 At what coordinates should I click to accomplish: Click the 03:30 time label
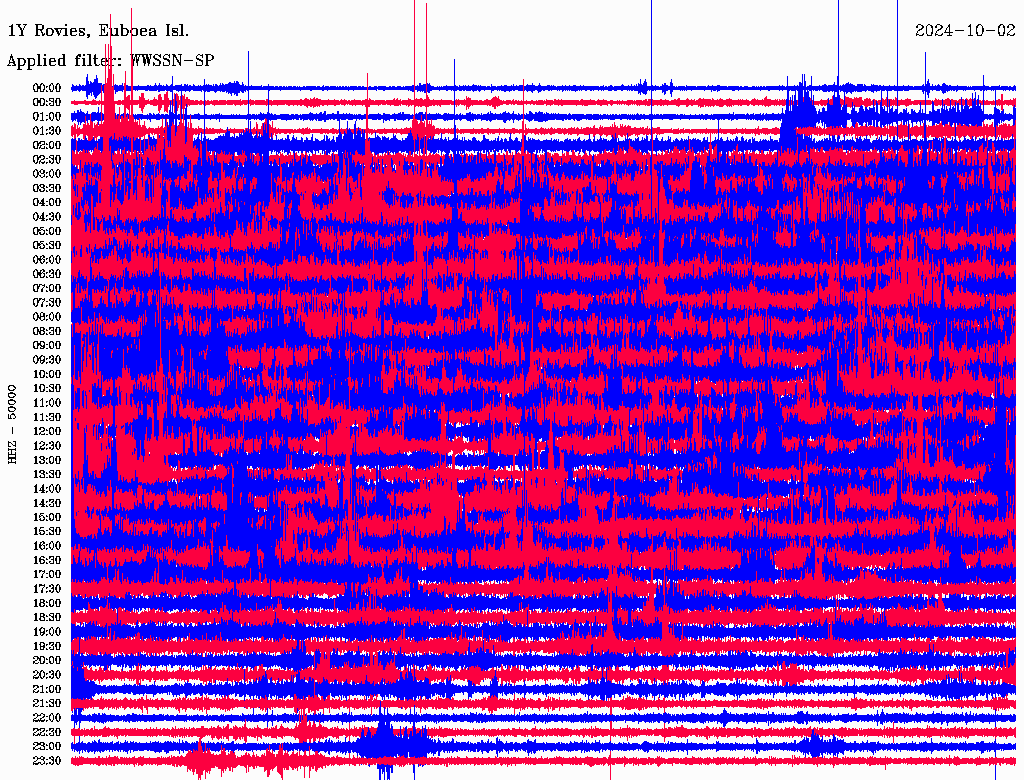pyautogui.click(x=47, y=188)
